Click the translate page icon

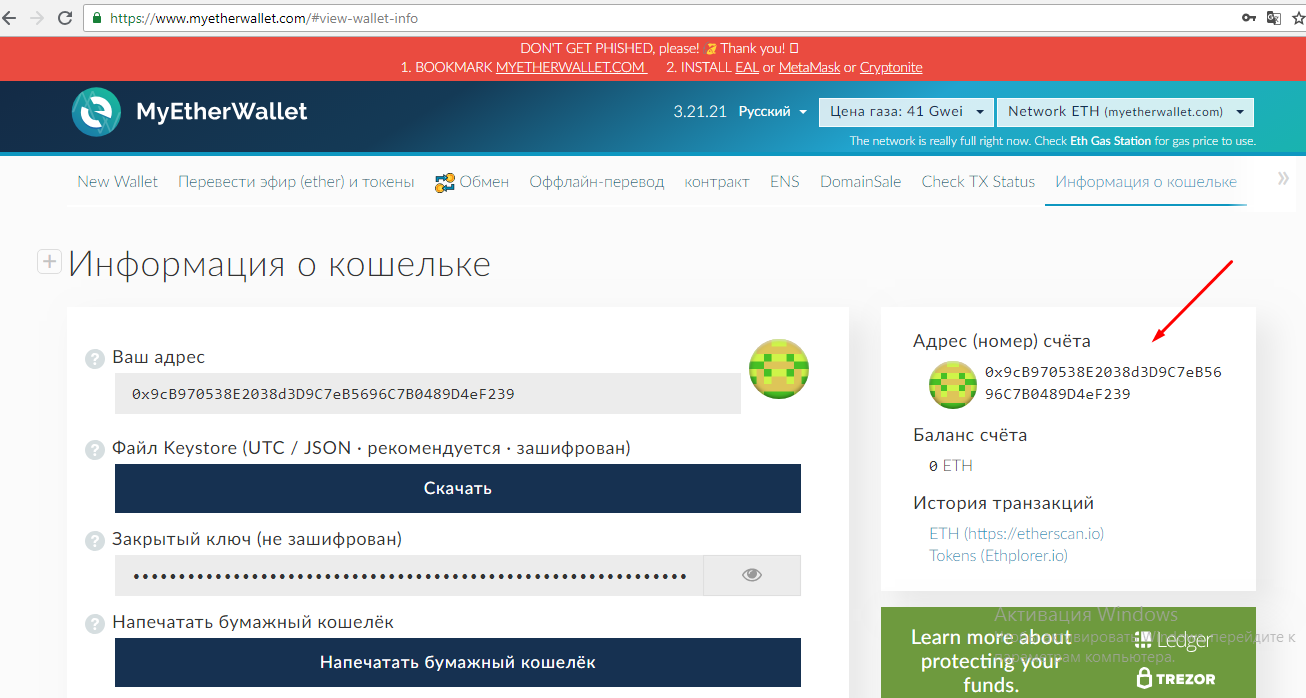tap(1274, 18)
